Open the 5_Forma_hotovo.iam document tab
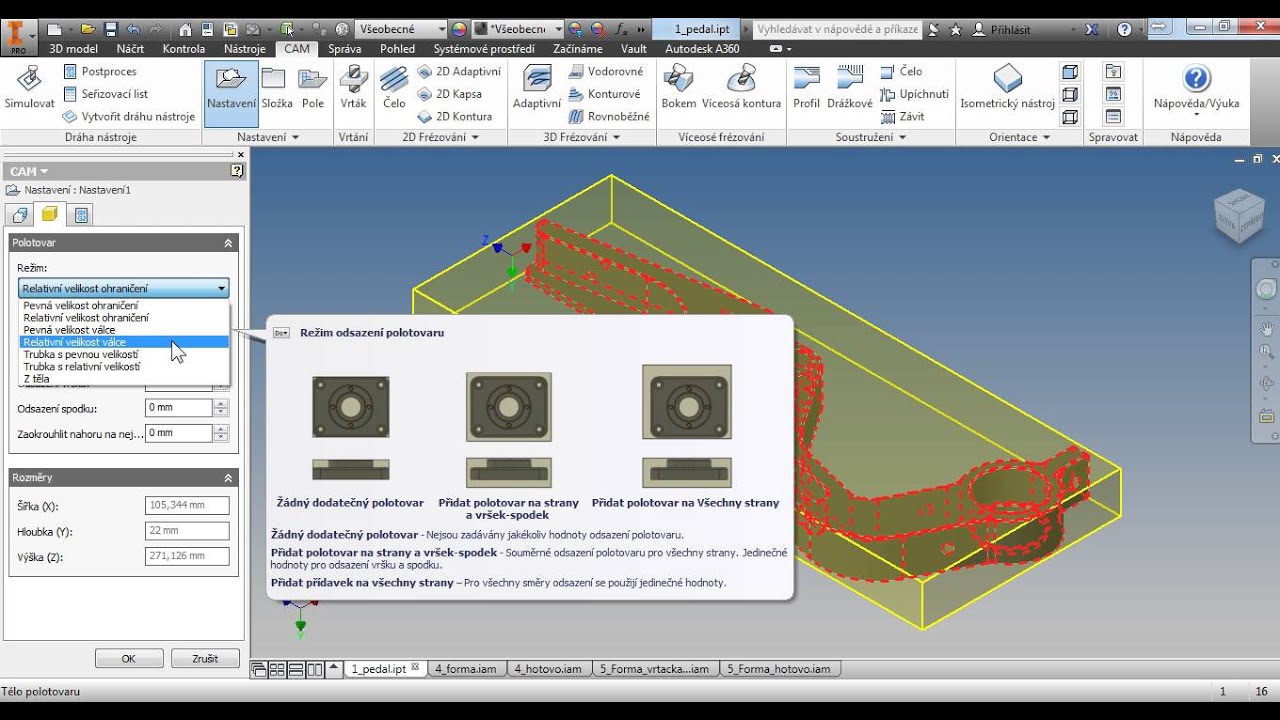Image resolution: width=1280 pixels, height=720 pixels. coord(778,669)
